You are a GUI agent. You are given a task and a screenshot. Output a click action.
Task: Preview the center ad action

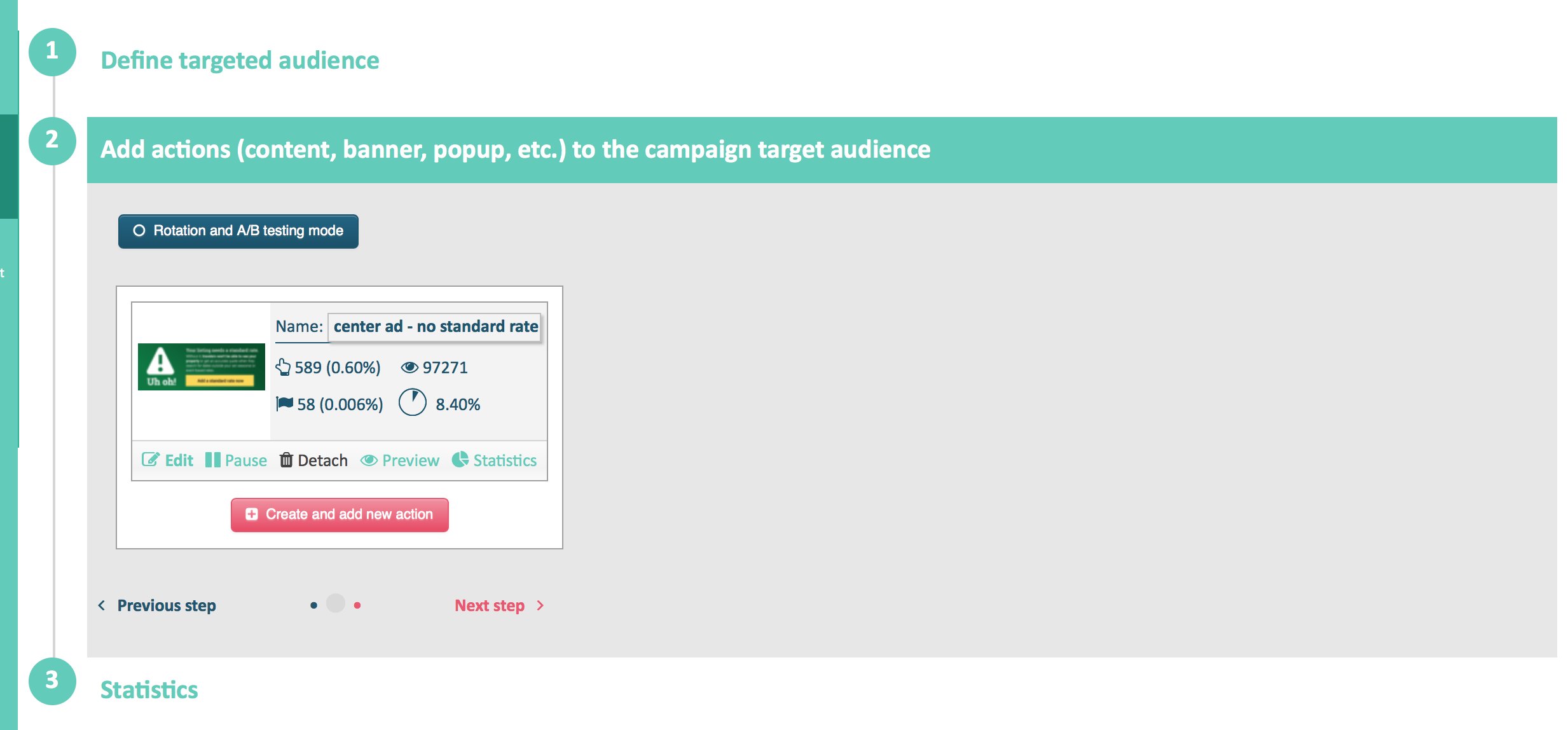point(400,460)
